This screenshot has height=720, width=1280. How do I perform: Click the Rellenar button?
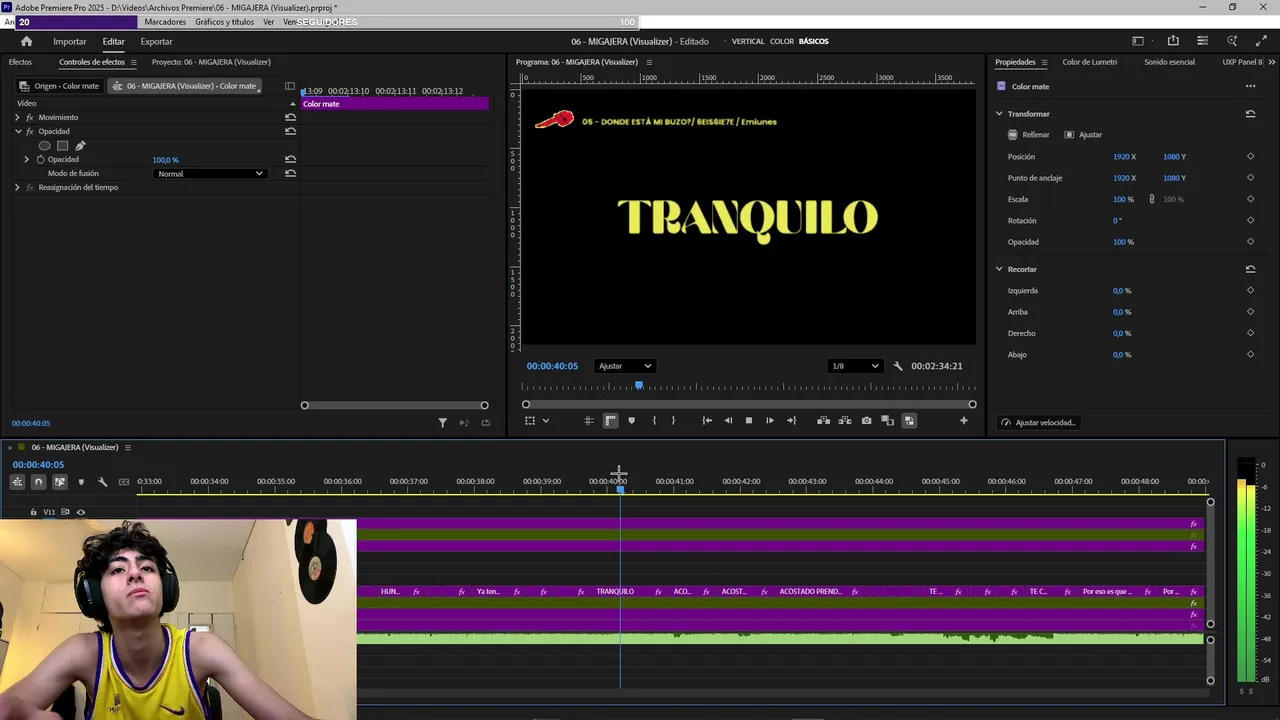1029,134
